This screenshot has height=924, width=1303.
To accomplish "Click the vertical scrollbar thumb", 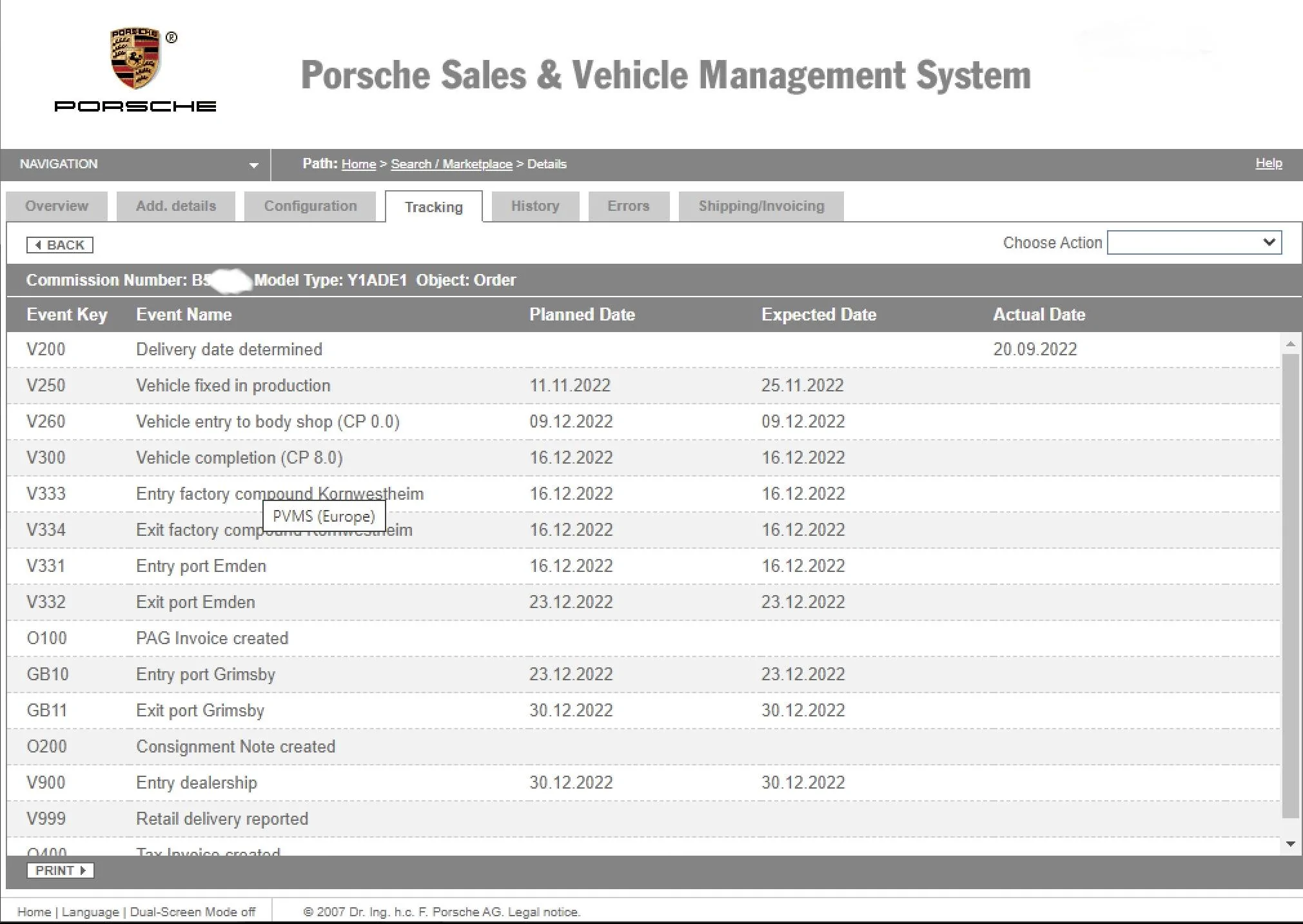I will click(x=1290, y=586).
